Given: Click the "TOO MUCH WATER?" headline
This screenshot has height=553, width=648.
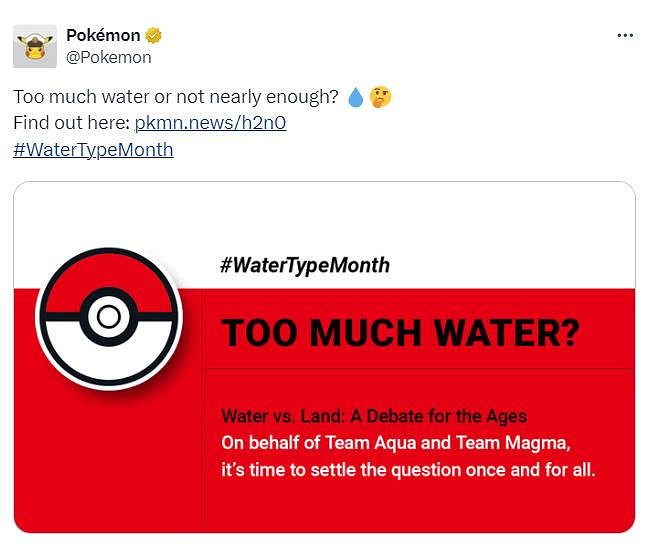Looking at the screenshot, I should (400, 333).
